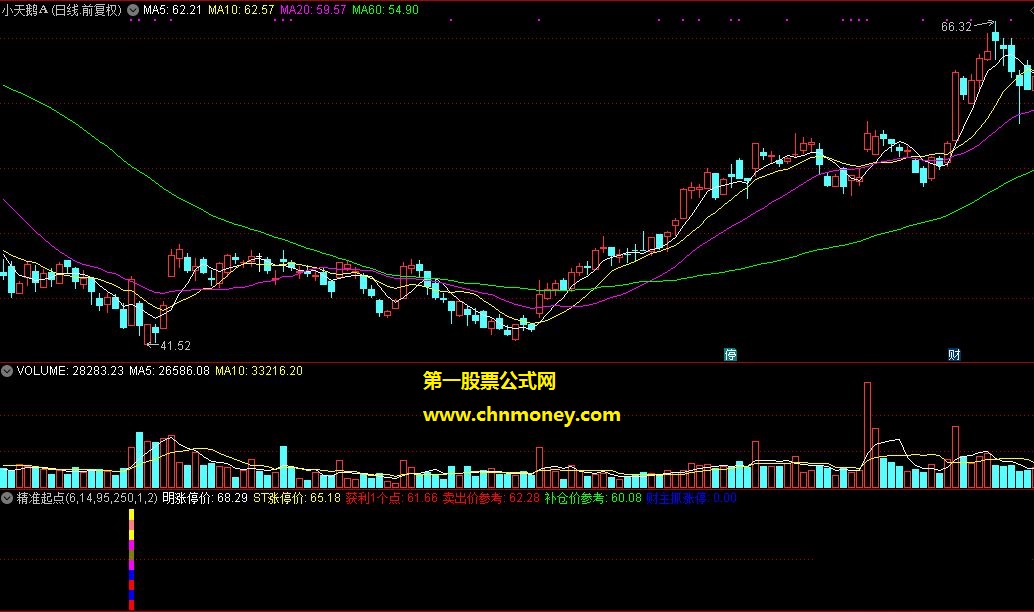The height and width of the screenshot is (612, 1034).
Task: Click the volume MA5: 26586.08 readout
Action: tap(169, 371)
